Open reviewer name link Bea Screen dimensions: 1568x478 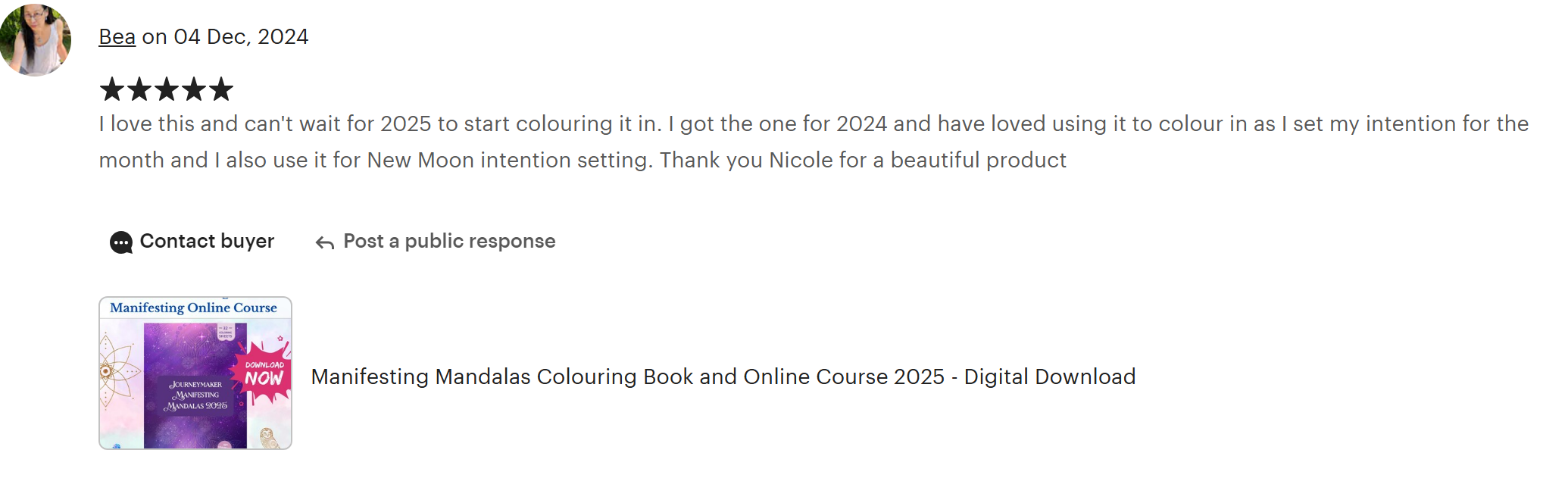point(117,36)
